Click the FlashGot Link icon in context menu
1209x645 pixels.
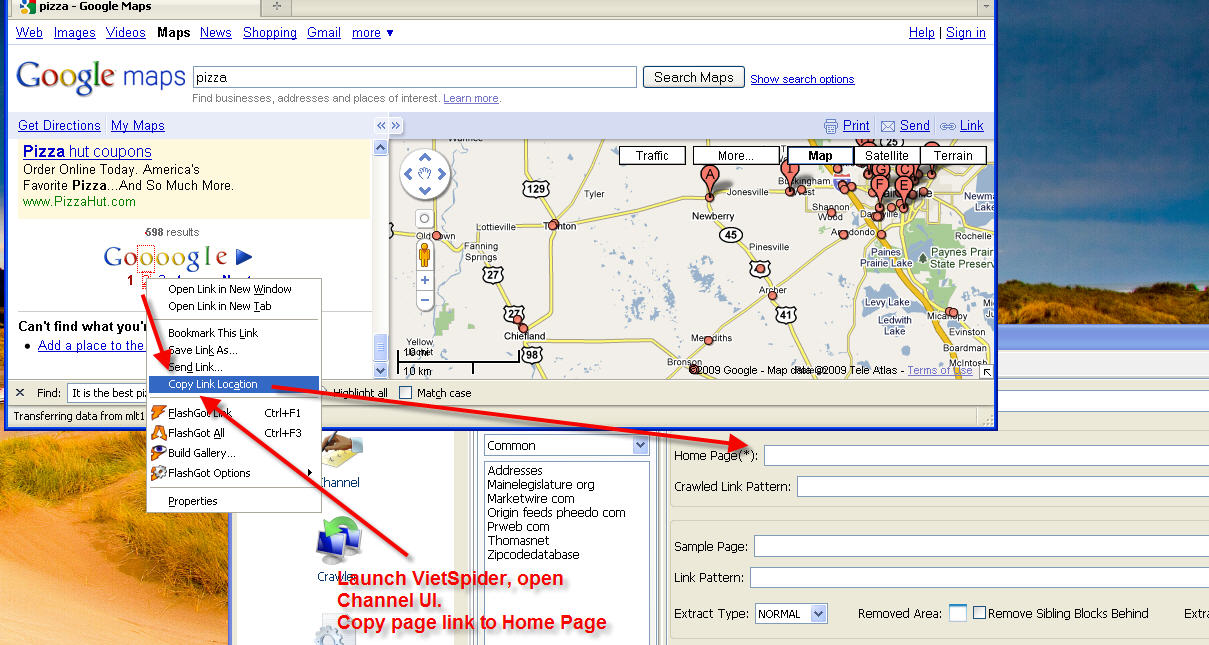pos(158,413)
